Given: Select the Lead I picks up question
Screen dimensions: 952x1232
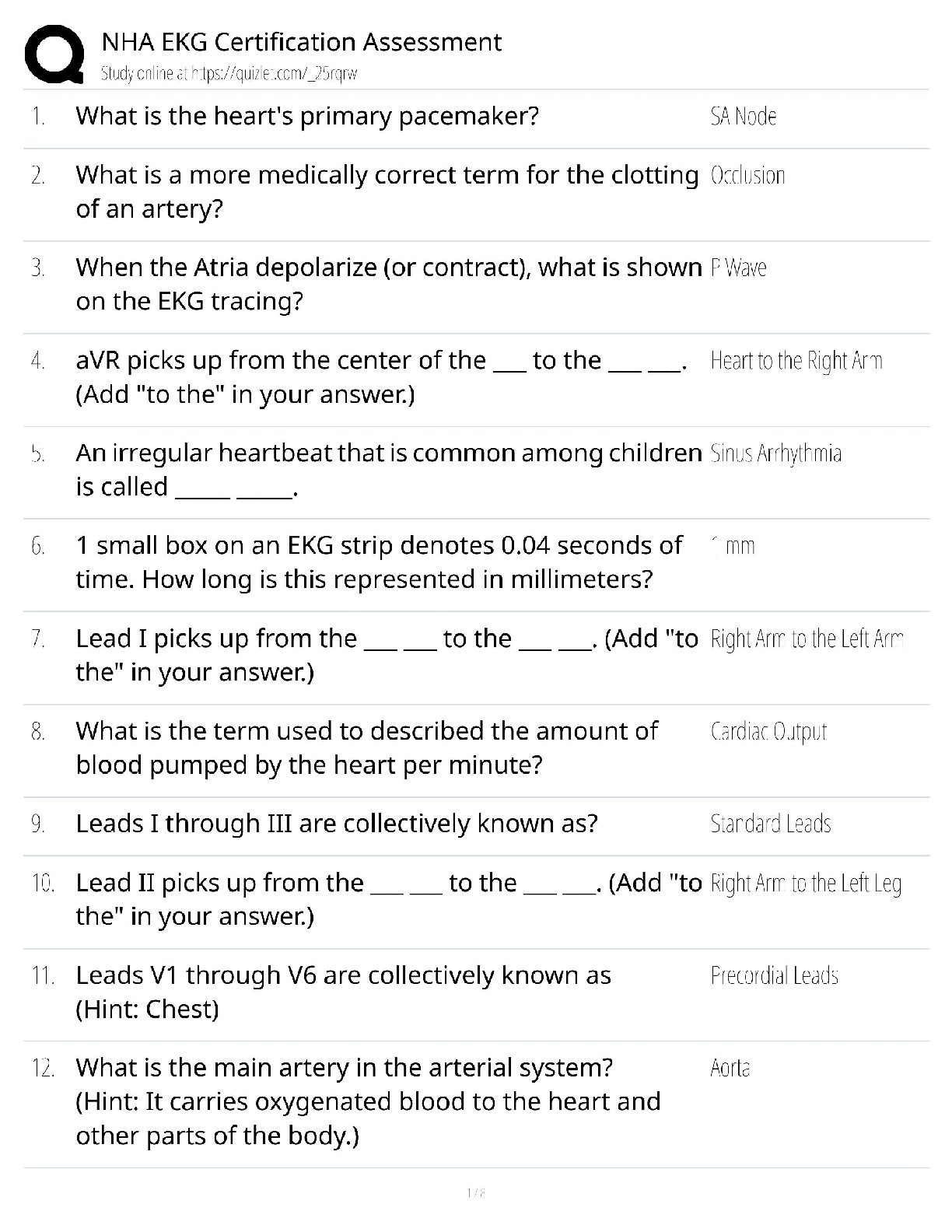Looking at the screenshot, I should pos(387,655).
